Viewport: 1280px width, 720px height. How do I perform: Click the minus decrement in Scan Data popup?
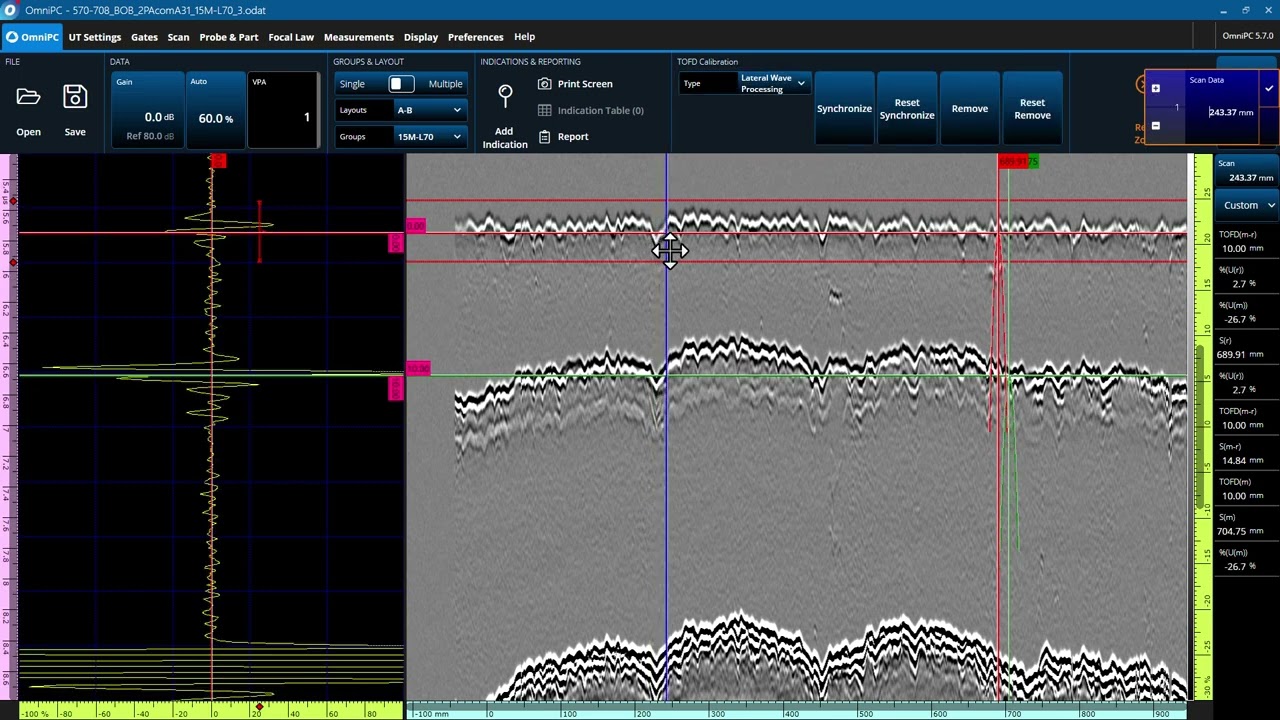pyautogui.click(x=1155, y=126)
